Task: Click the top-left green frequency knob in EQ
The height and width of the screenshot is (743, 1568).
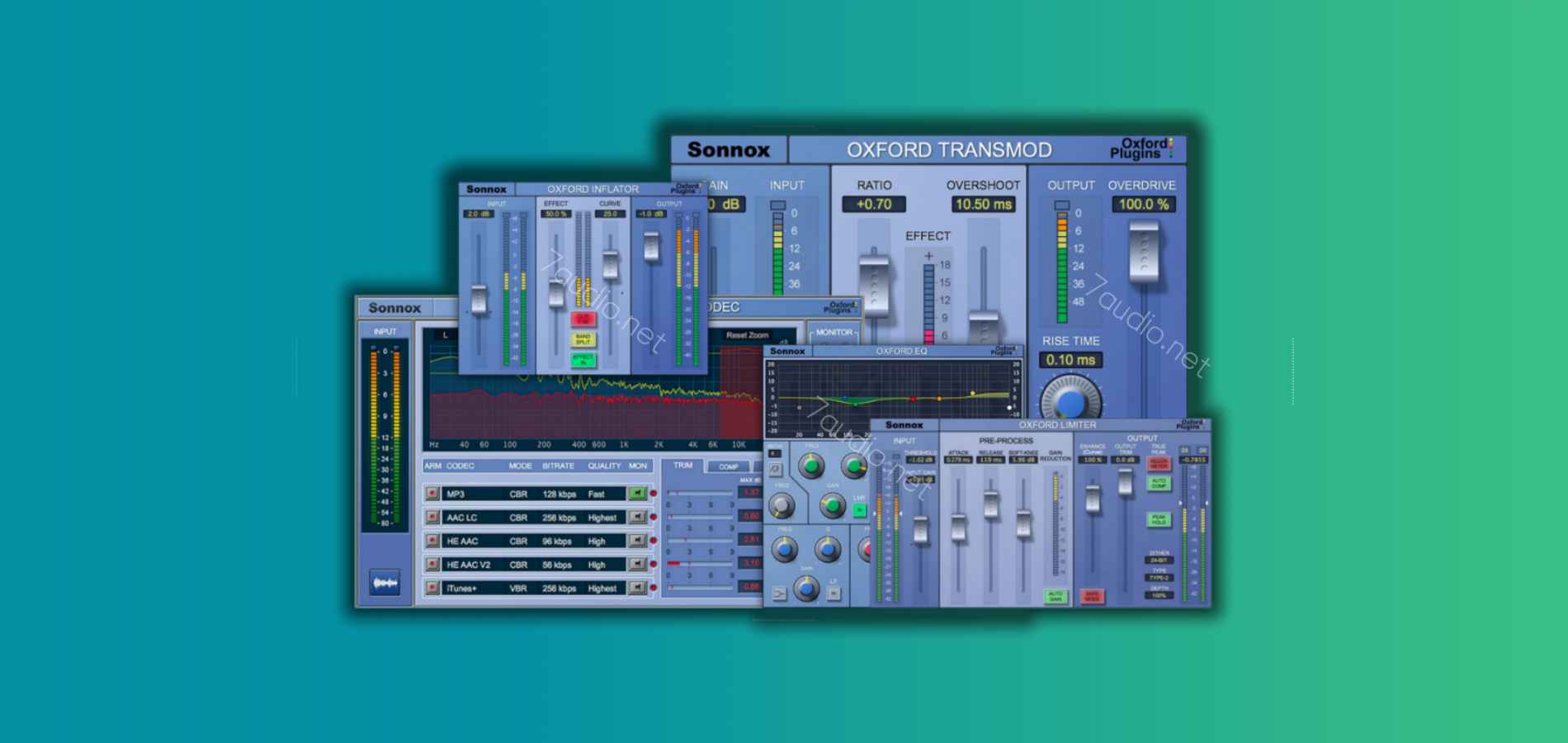Action: [x=811, y=466]
